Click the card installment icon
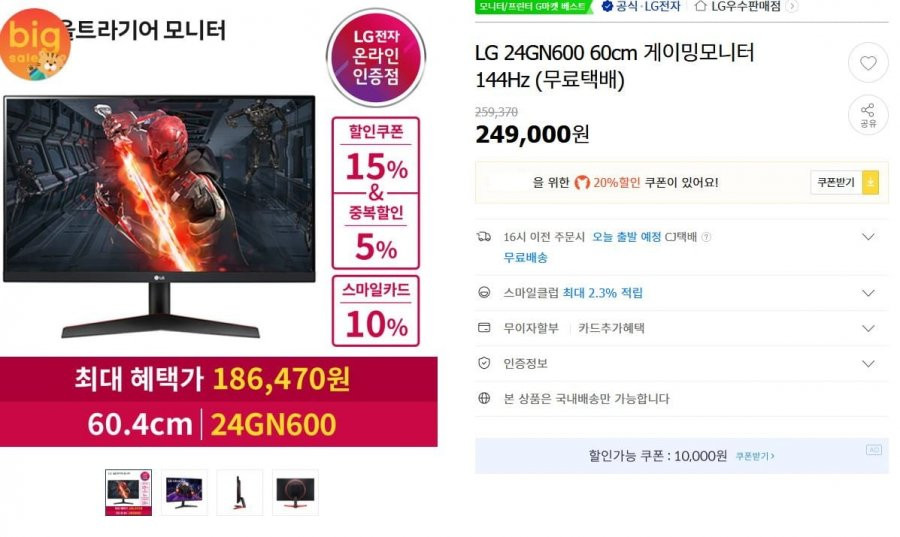The width and height of the screenshot is (900, 537). coord(484,328)
